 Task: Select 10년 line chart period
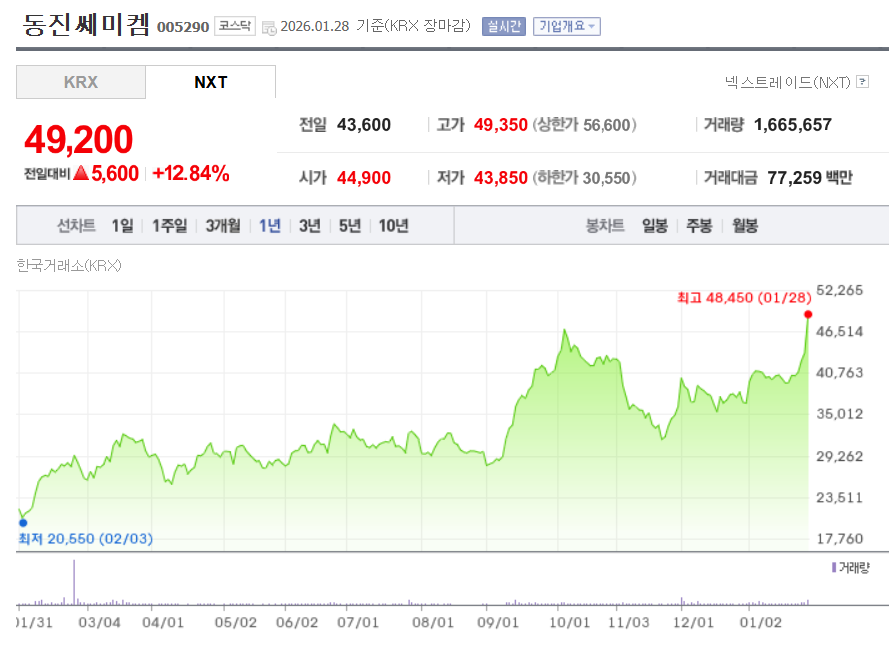(x=393, y=226)
